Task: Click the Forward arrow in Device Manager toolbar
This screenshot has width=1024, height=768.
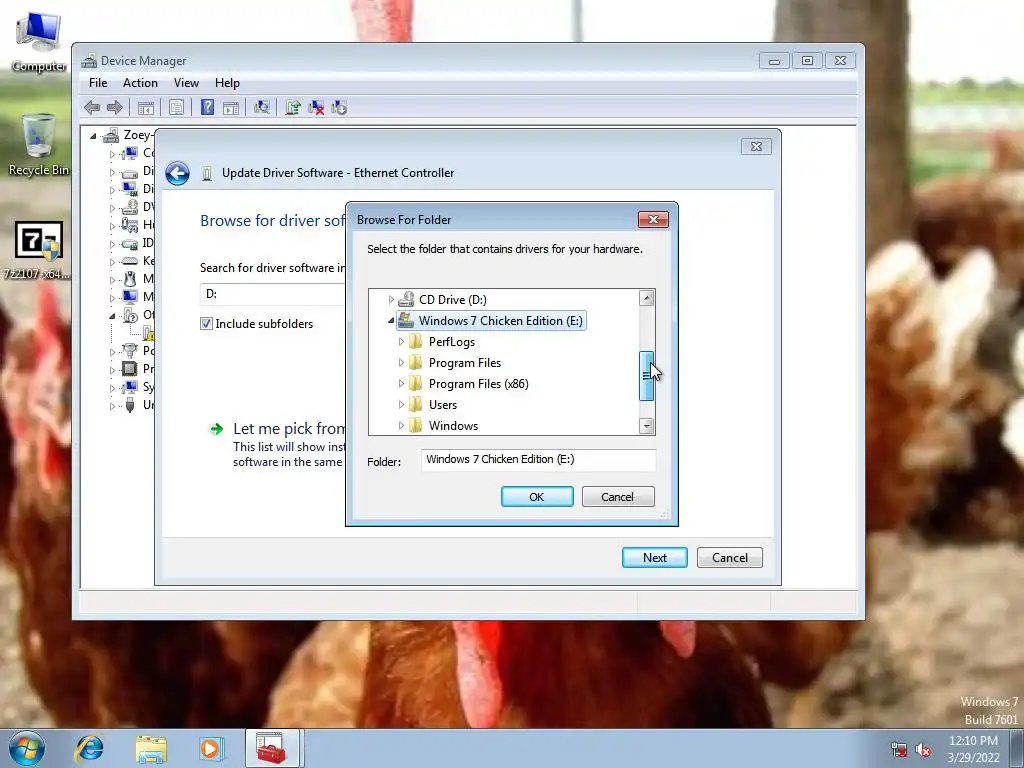Action: (115, 108)
